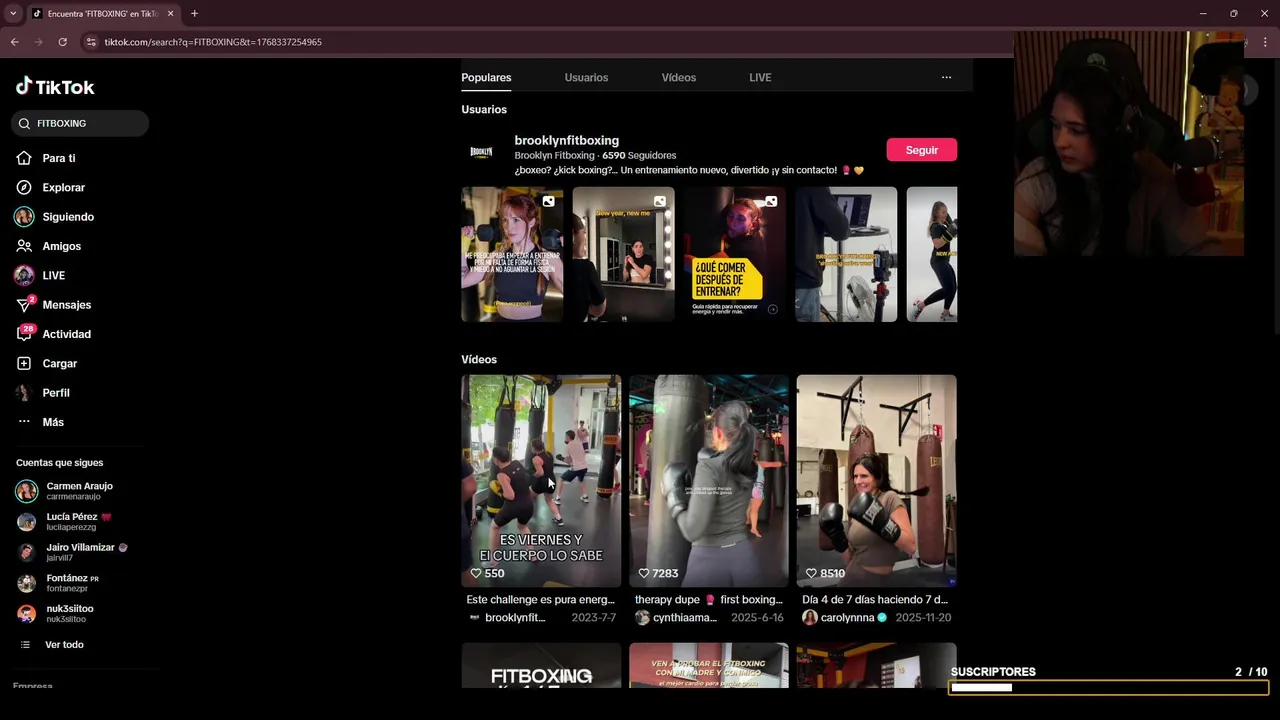The width and height of the screenshot is (1280, 720).
Task: Open the redhead woman profile thumbnail
Action: 512,254
